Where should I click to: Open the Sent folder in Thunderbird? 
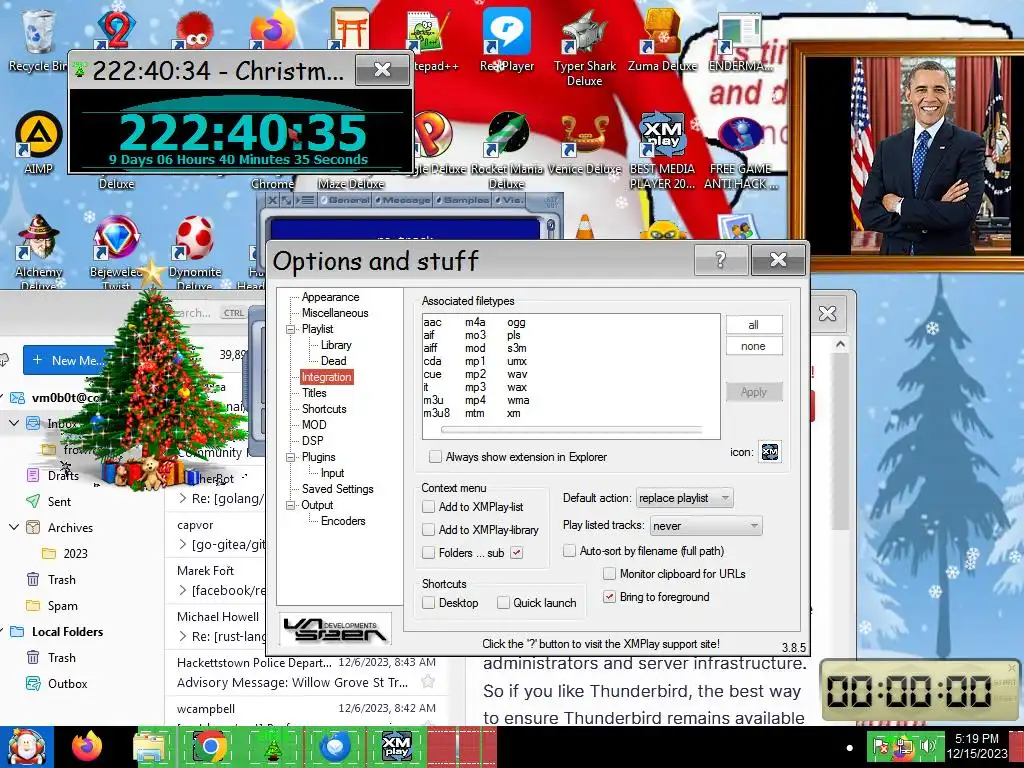tap(59, 502)
